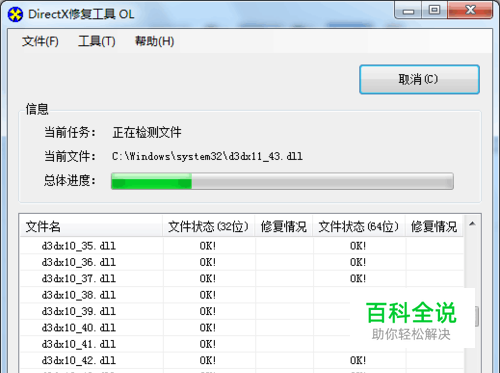Click current file path C:\Windows\system32\d3dx11_43.dll
The width and height of the screenshot is (500, 373).
tap(207, 156)
